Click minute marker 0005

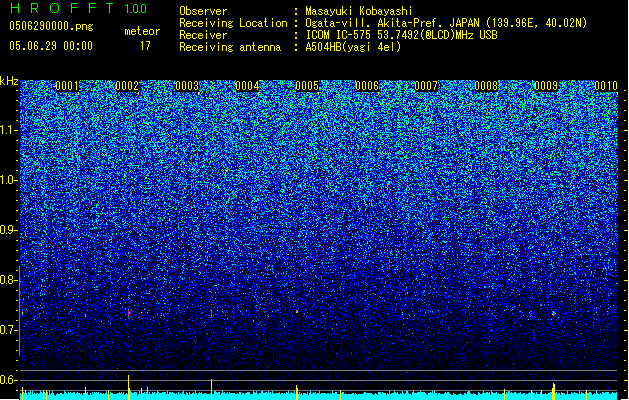click(x=307, y=86)
